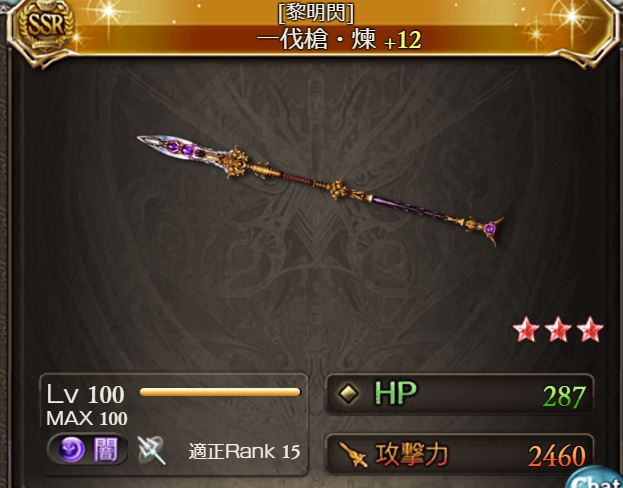Click the +12 bonus value

click(x=402, y=41)
